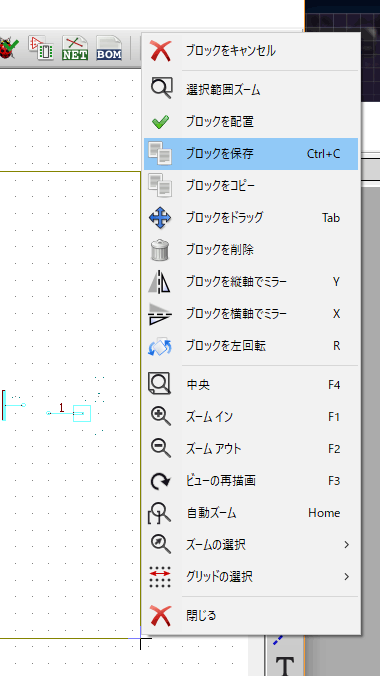This screenshot has height=676, width=380.
Task: Choose ズーム アウト menu entry
Action: [x=251, y=449]
